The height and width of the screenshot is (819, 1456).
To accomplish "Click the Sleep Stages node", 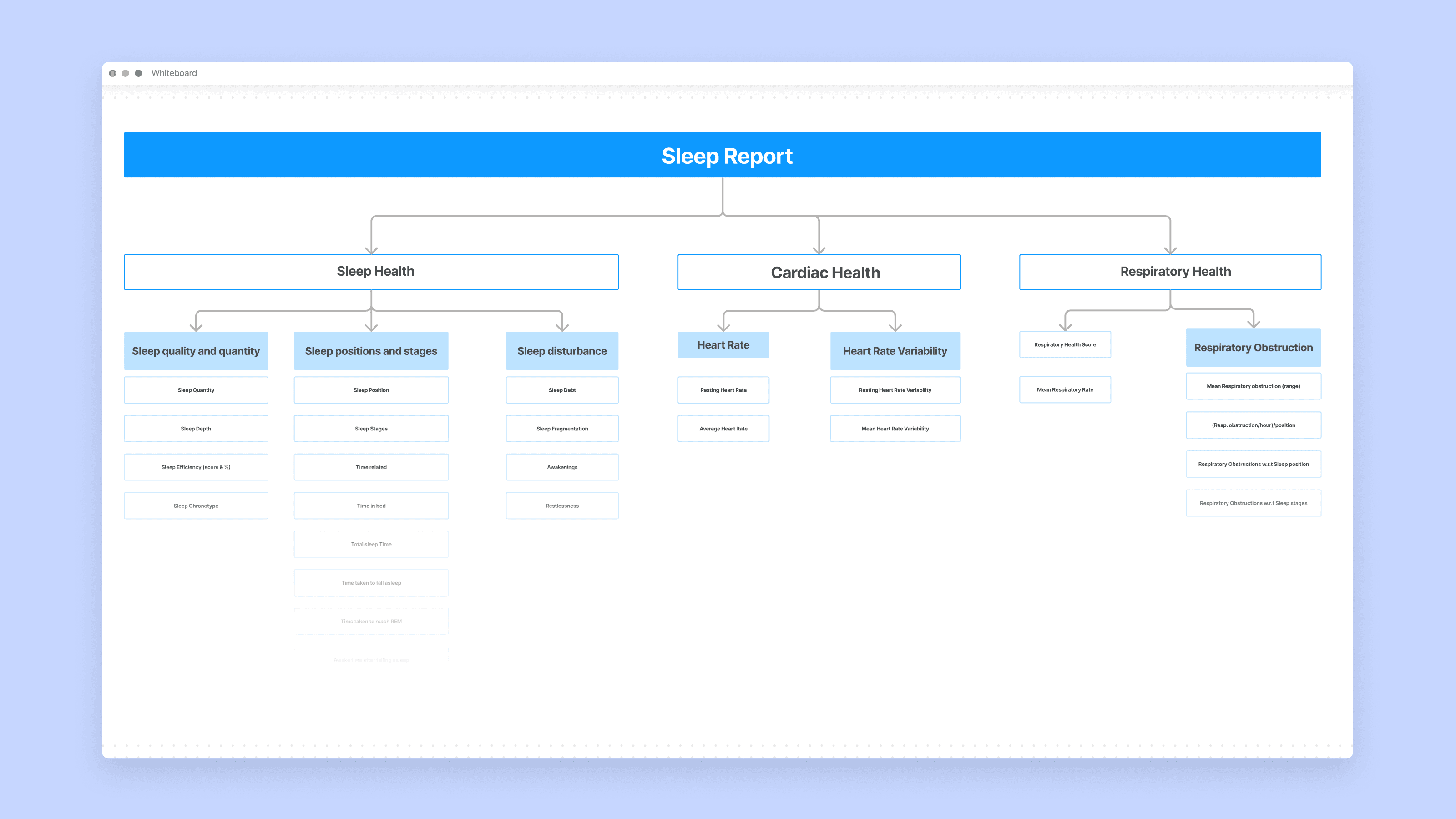I will point(371,429).
